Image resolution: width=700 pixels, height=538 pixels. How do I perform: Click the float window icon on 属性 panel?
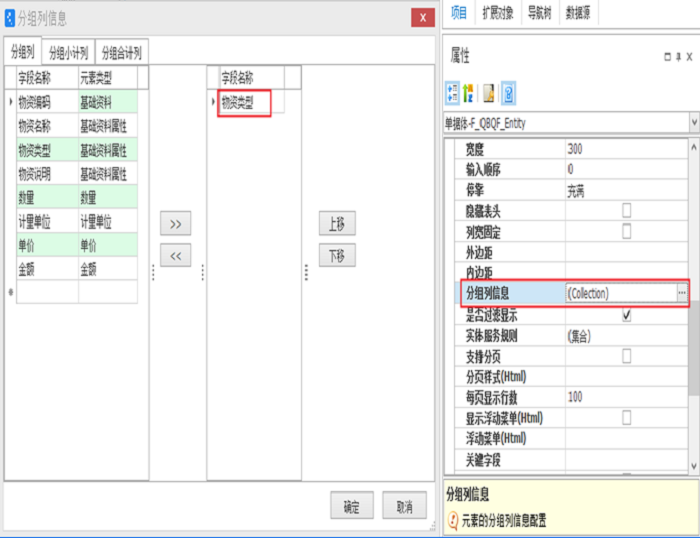point(666,58)
